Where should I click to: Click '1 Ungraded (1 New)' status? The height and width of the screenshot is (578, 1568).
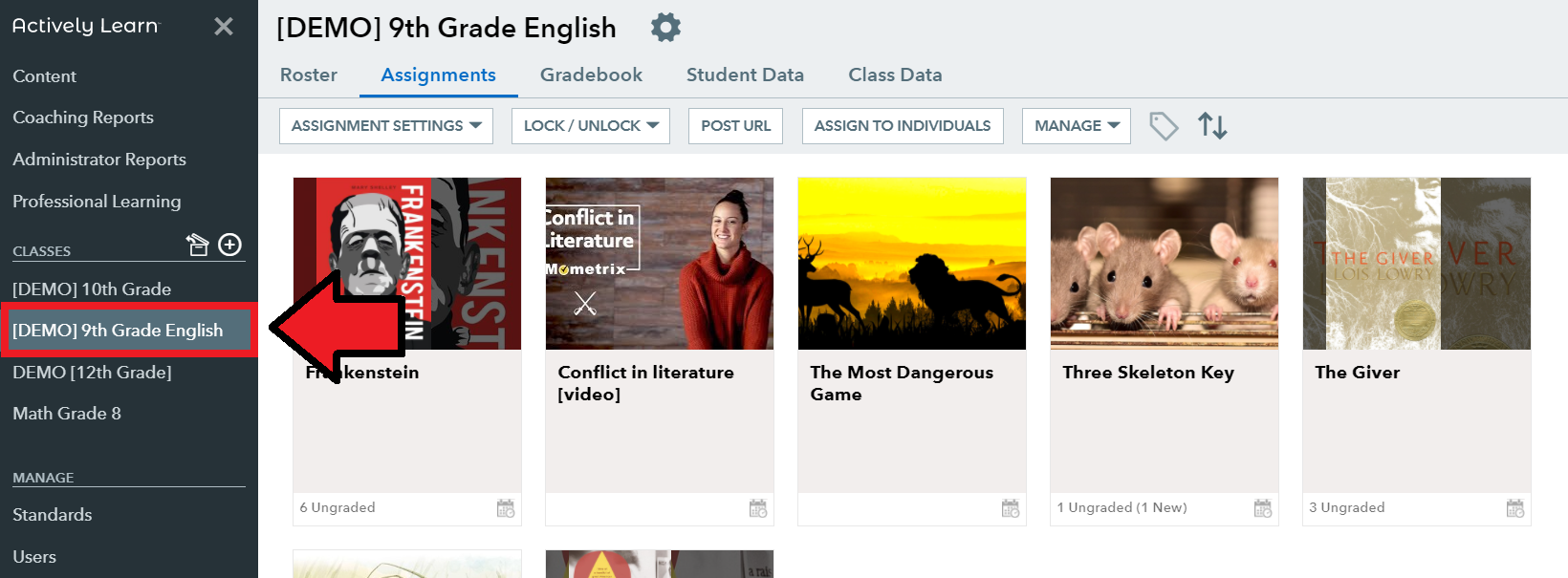click(1122, 507)
